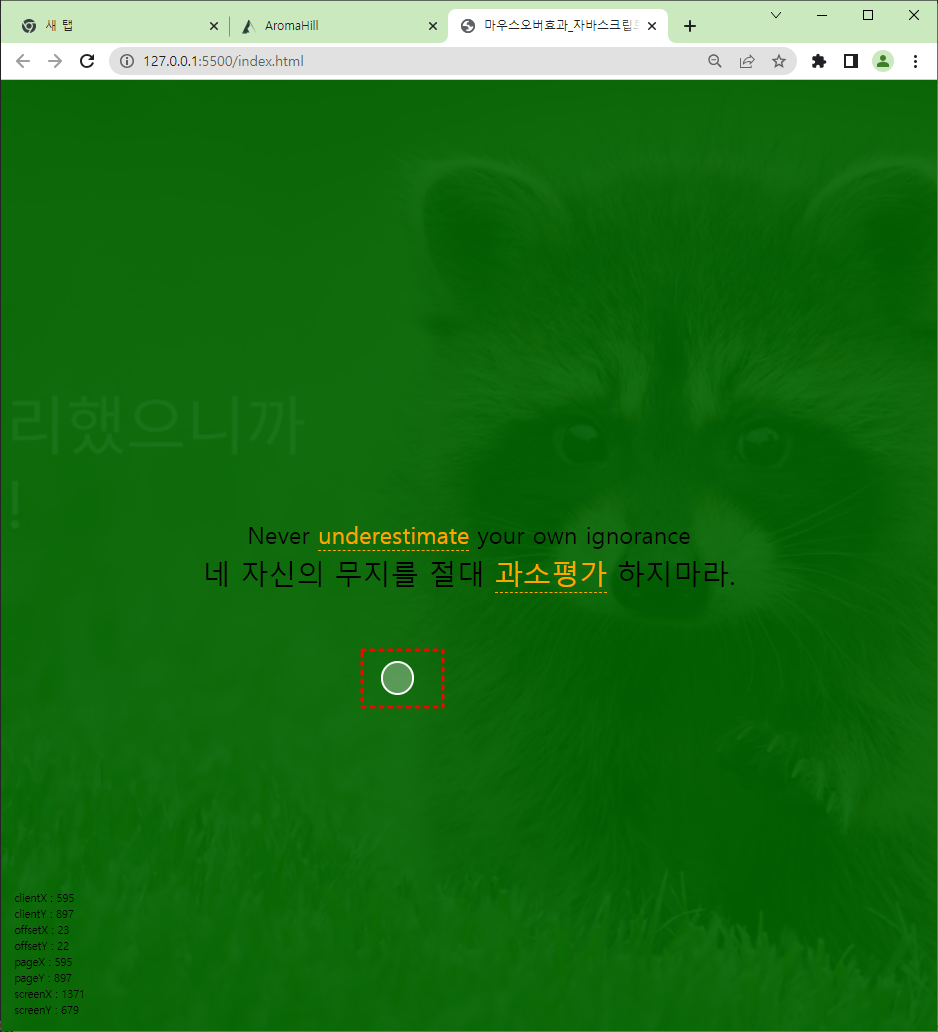Click the clientX : 595 readout

(x=44, y=898)
